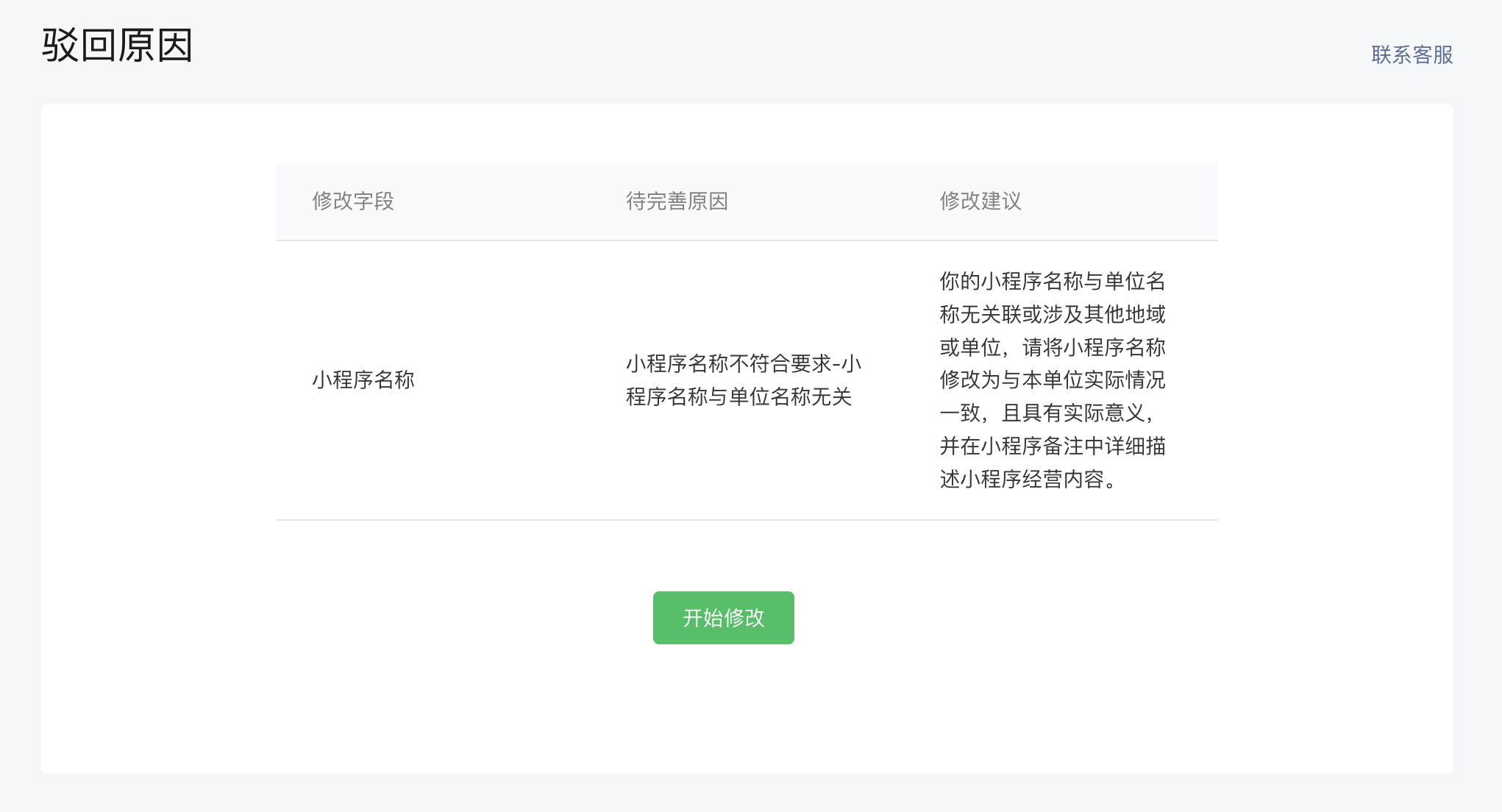Image resolution: width=1502 pixels, height=812 pixels.
Task: Click the 驳回原因 page heading
Action: pos(118,46)
